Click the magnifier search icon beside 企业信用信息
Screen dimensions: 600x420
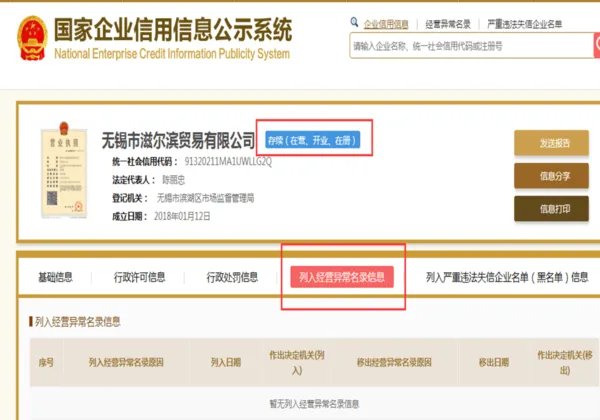coord(354,22)
